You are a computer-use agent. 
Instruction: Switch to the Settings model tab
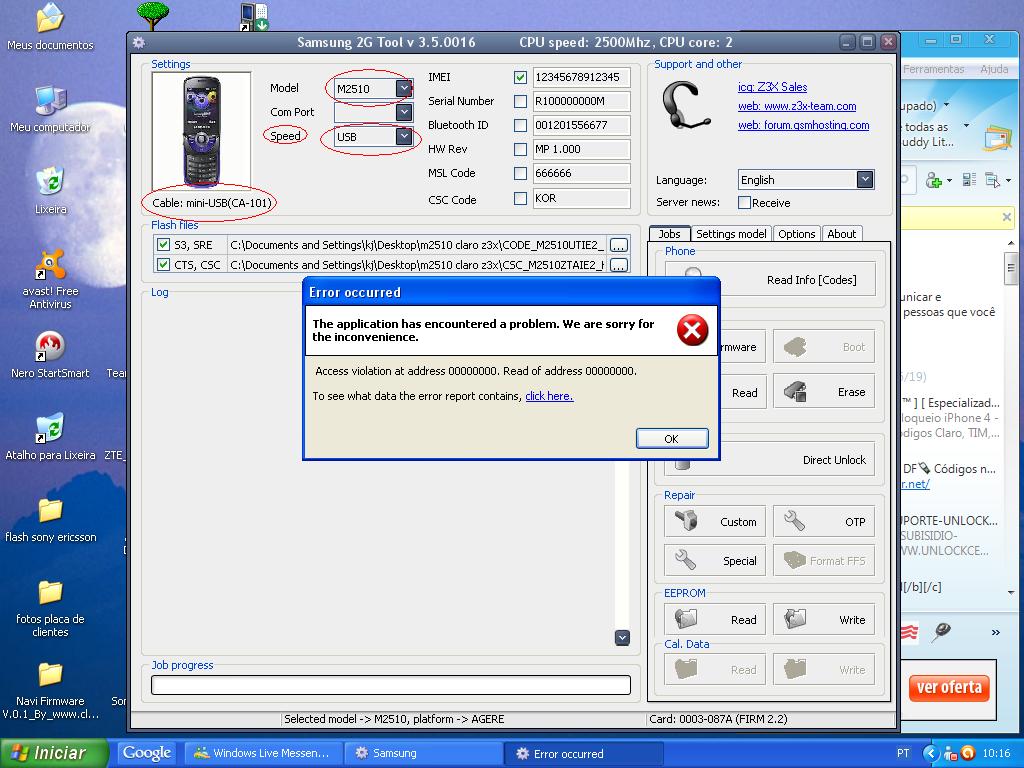pyautogui.click(x=731, y=234)
